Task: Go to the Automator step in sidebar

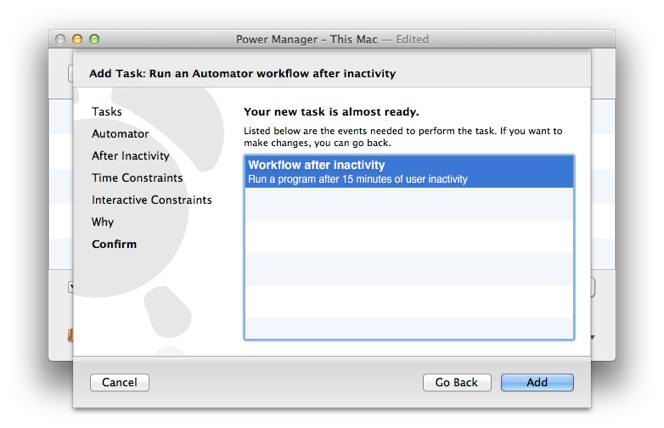Action: [x=120, y=134]
